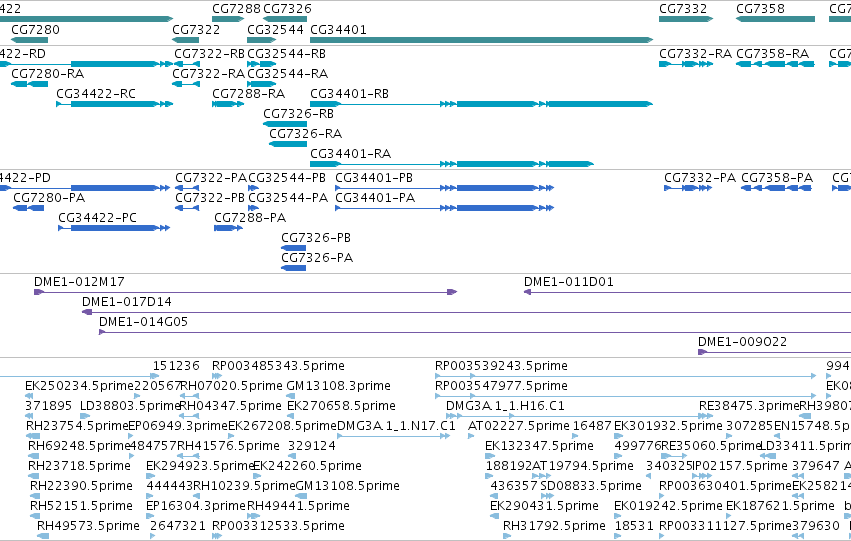Select EST GM13108.5prime
Image resolution: width=851 pixels, height=541 pixels.
pos(299,495)
